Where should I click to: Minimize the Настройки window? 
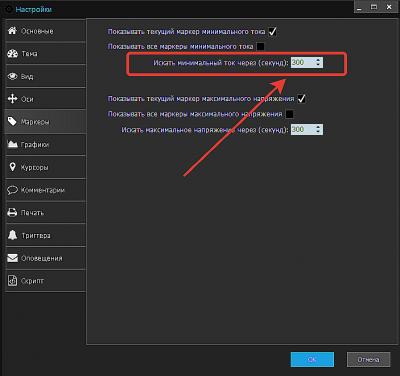tap(359, 8)
